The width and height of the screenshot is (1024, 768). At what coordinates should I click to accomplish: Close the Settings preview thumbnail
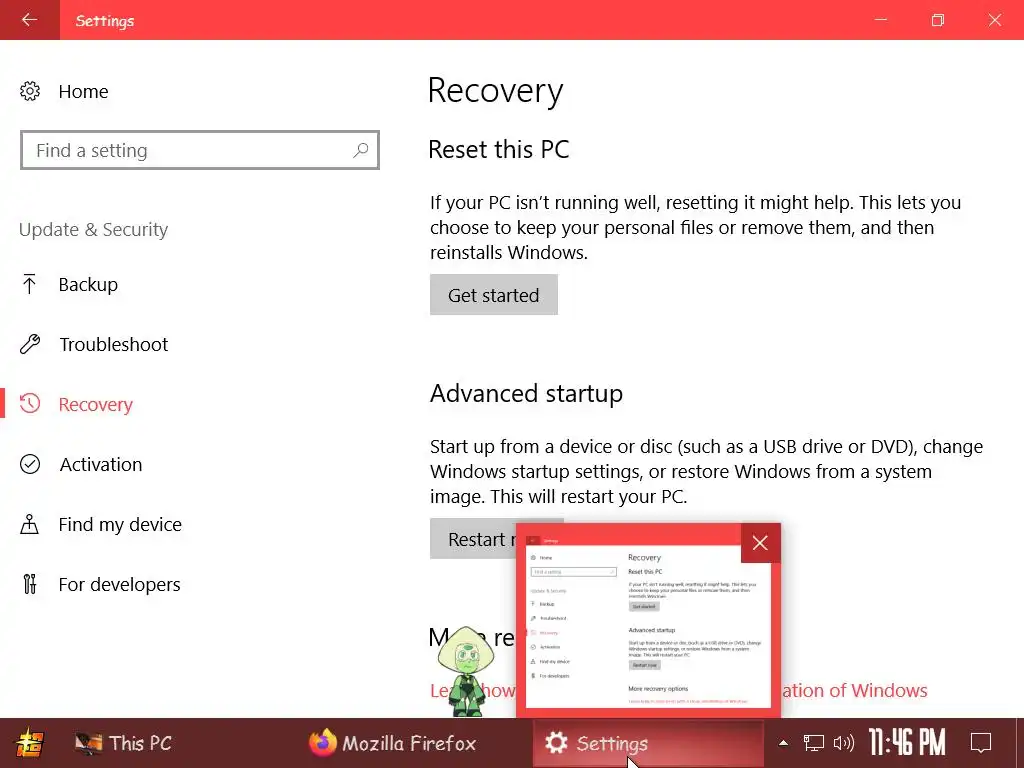760,543
